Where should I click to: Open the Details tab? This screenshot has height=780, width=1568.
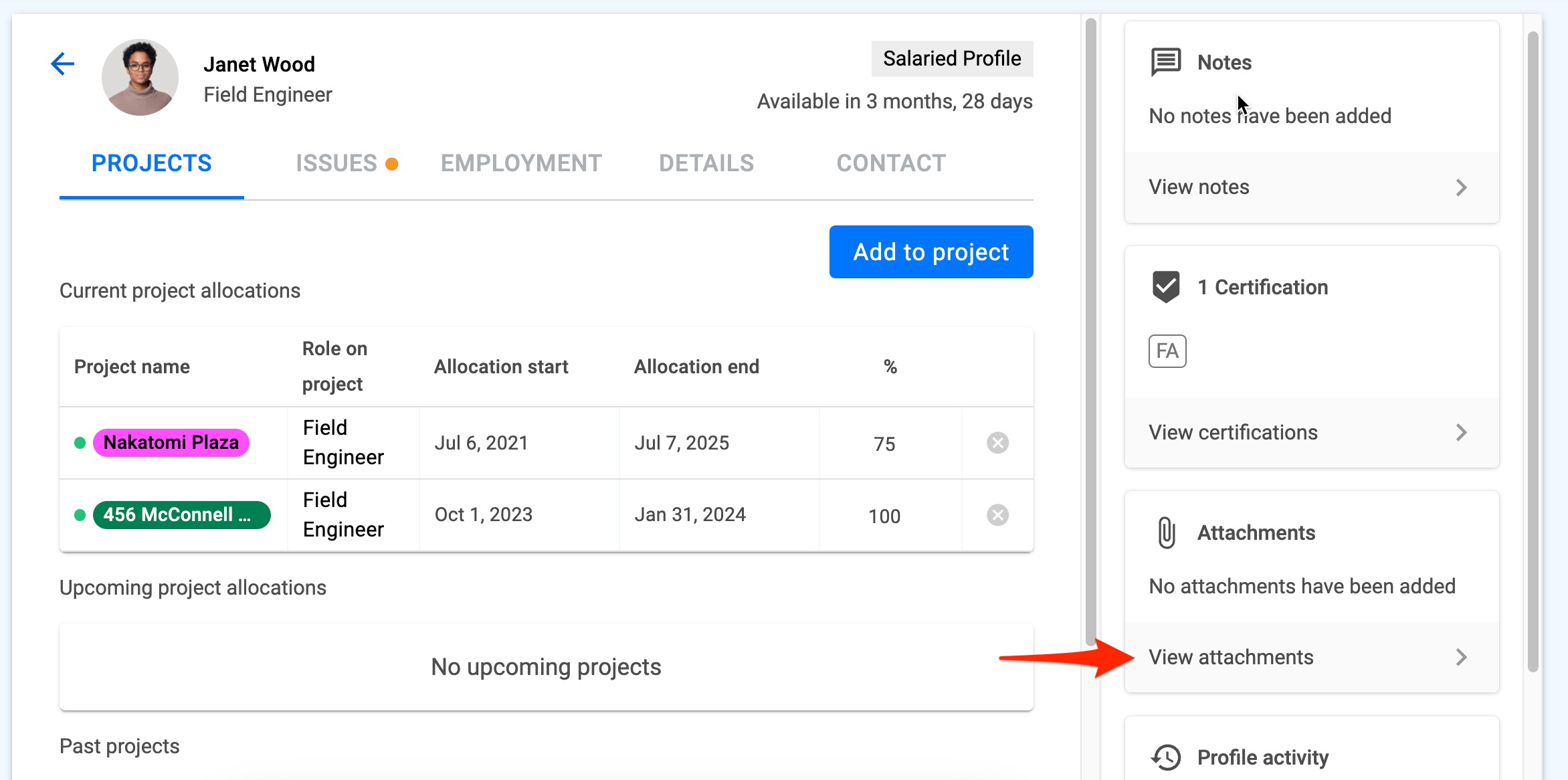[x=706, y=164]
